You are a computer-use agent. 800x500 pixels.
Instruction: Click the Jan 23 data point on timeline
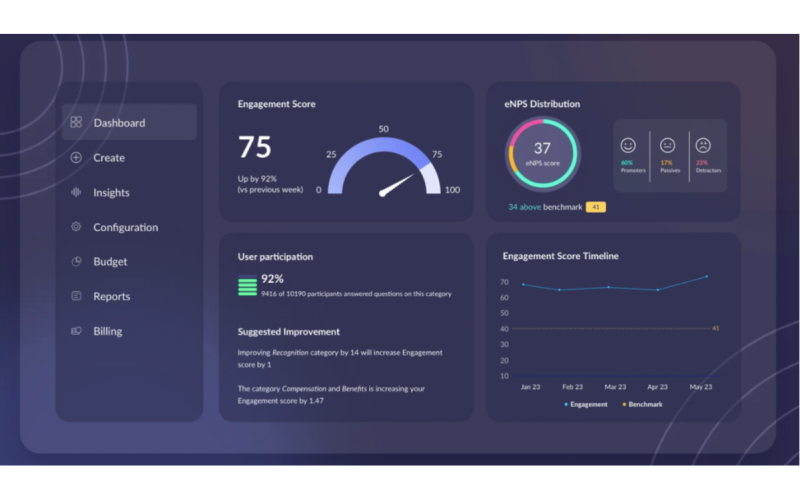(523, 284)
